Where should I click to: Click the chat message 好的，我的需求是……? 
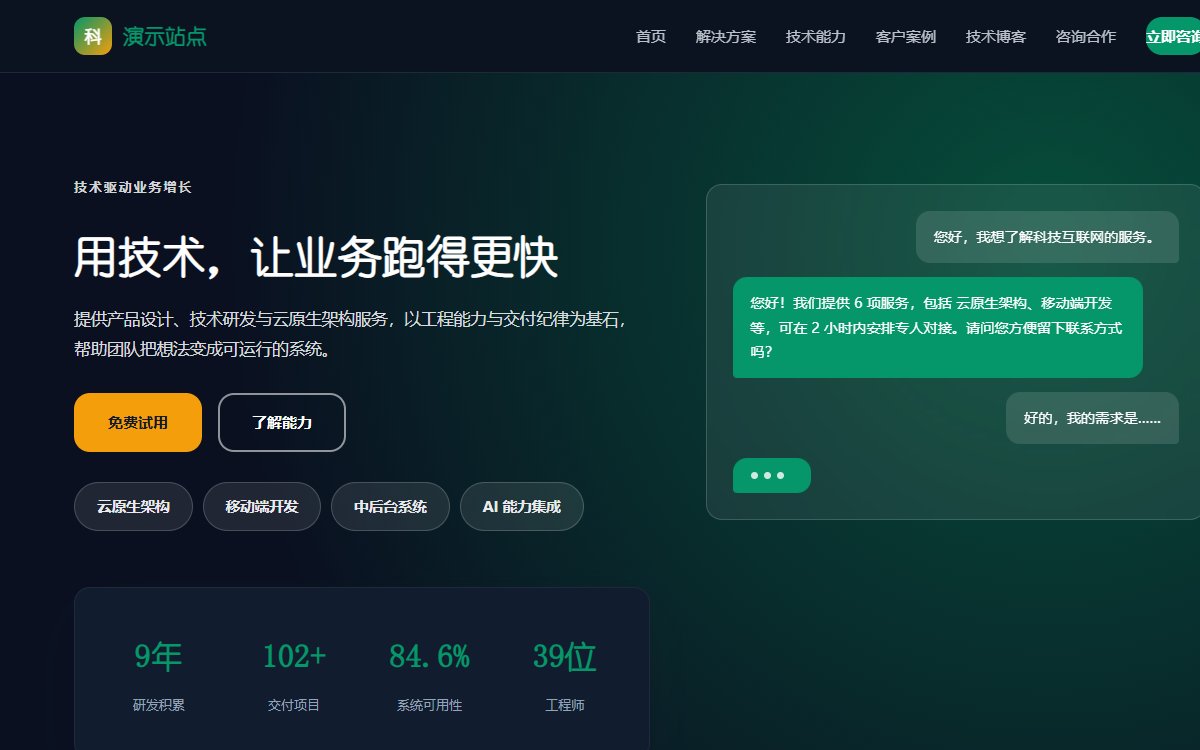[x=1092, y=418]
